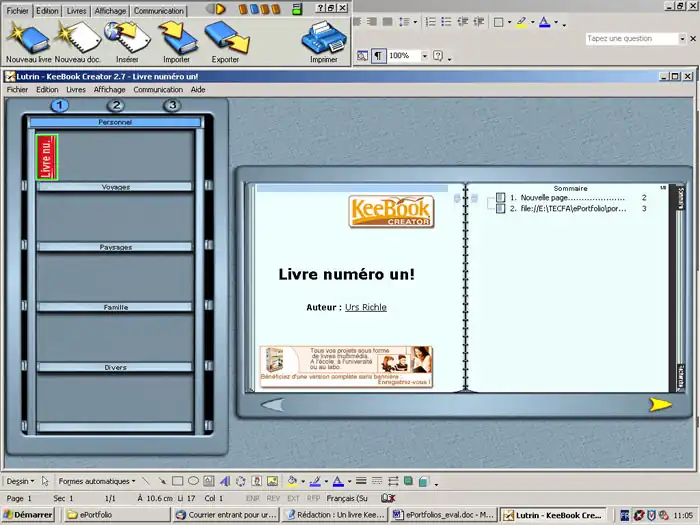Select the red 'Livre nu...' book on shelf
Image resolution: width=700 pixels, height=525 pixels.
tap(46, 157)
